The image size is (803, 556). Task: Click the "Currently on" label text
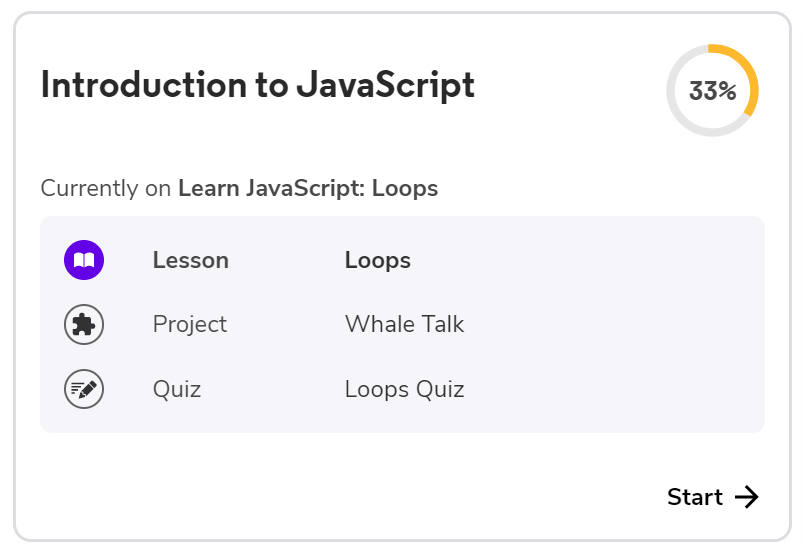(x=105, y=188)
